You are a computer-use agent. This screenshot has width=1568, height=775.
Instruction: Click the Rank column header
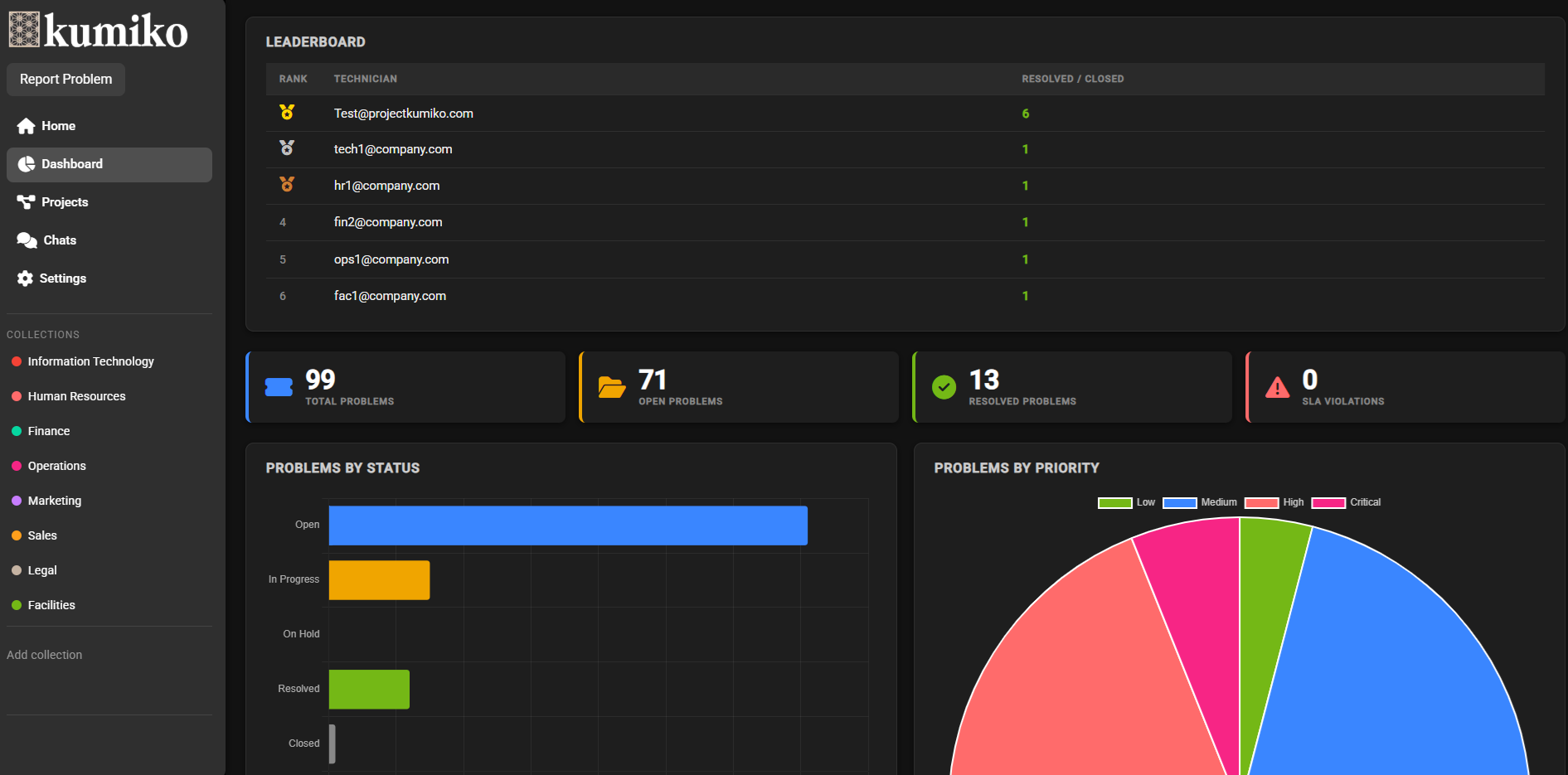pyautogui.click(x=294, y=79)
